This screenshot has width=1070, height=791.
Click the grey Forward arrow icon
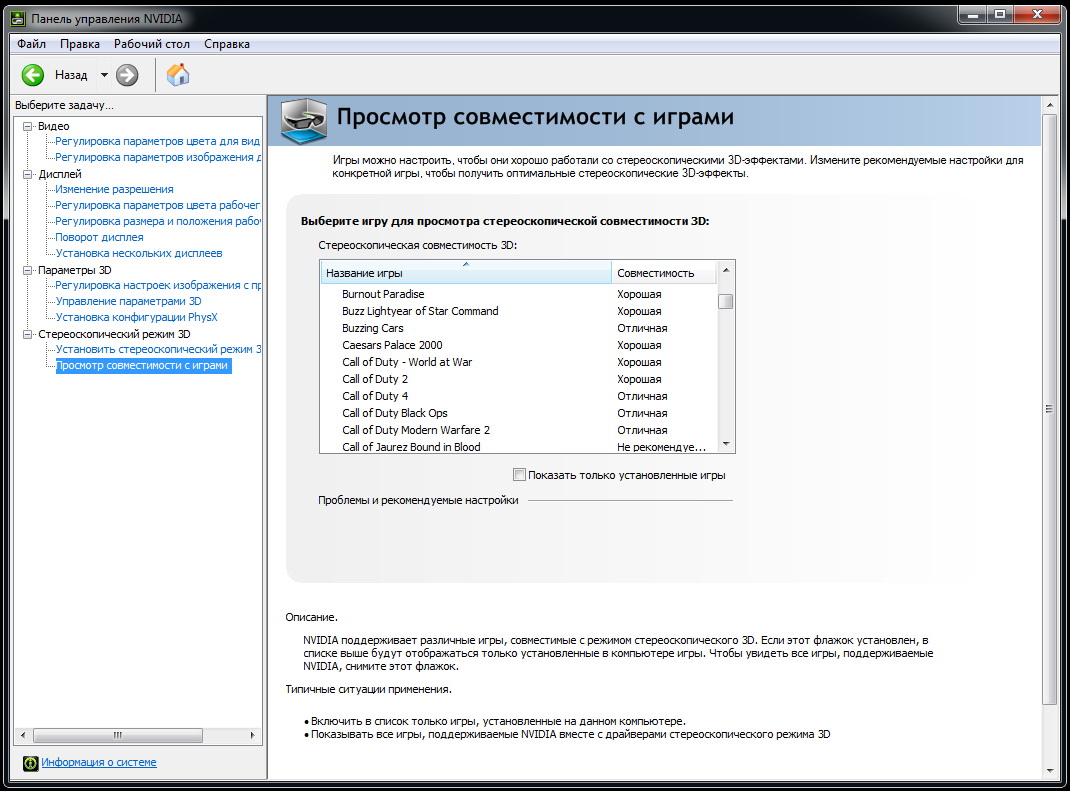coord(127,75)
